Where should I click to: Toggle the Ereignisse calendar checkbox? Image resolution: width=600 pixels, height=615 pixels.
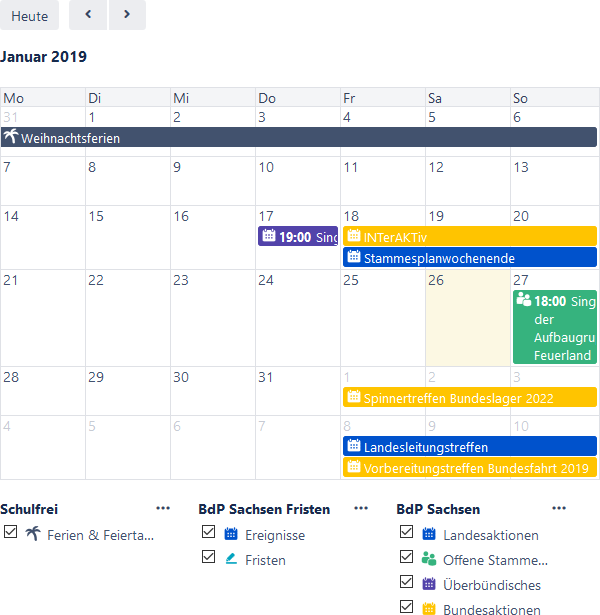(208, 534)
